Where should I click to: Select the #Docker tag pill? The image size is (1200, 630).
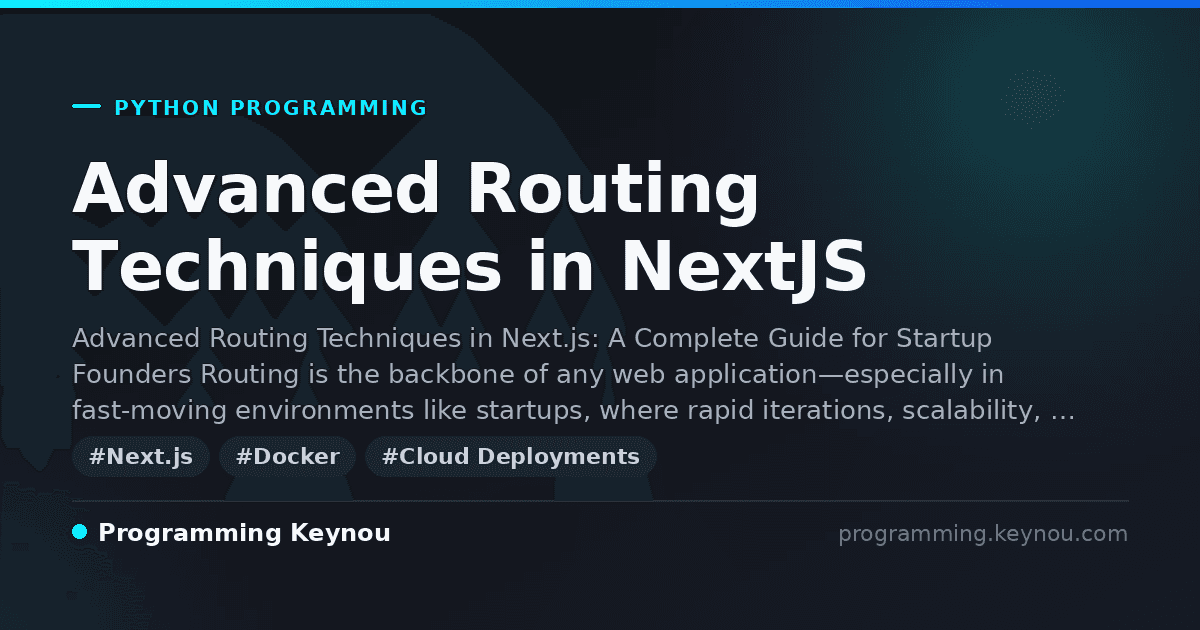(x=287, y=457)
